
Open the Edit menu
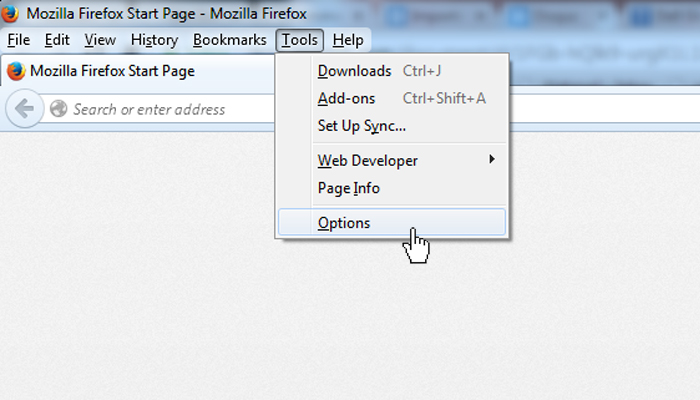coord(57,40)
